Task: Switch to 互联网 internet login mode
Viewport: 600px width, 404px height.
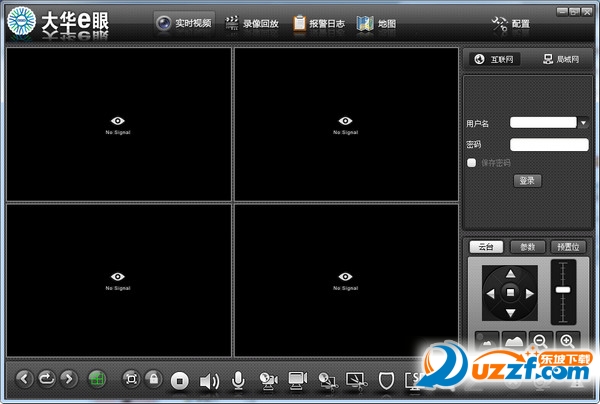Action: pos(494,59)
